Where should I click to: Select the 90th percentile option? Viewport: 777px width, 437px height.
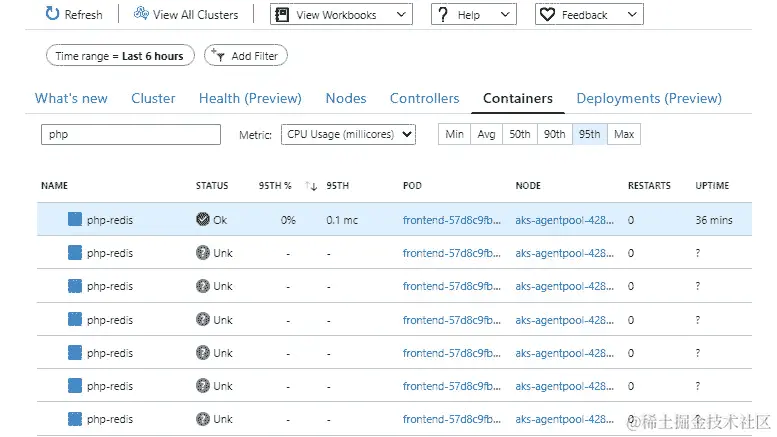tap(555, 134)
